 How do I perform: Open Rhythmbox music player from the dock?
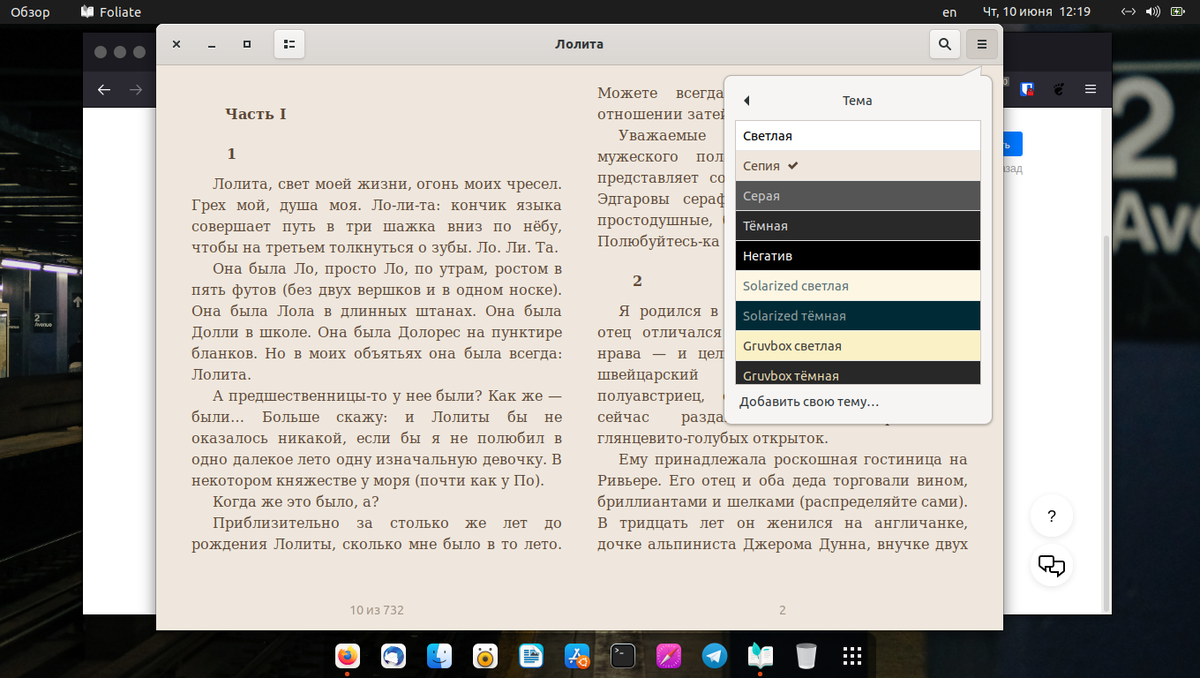[486, 656]
